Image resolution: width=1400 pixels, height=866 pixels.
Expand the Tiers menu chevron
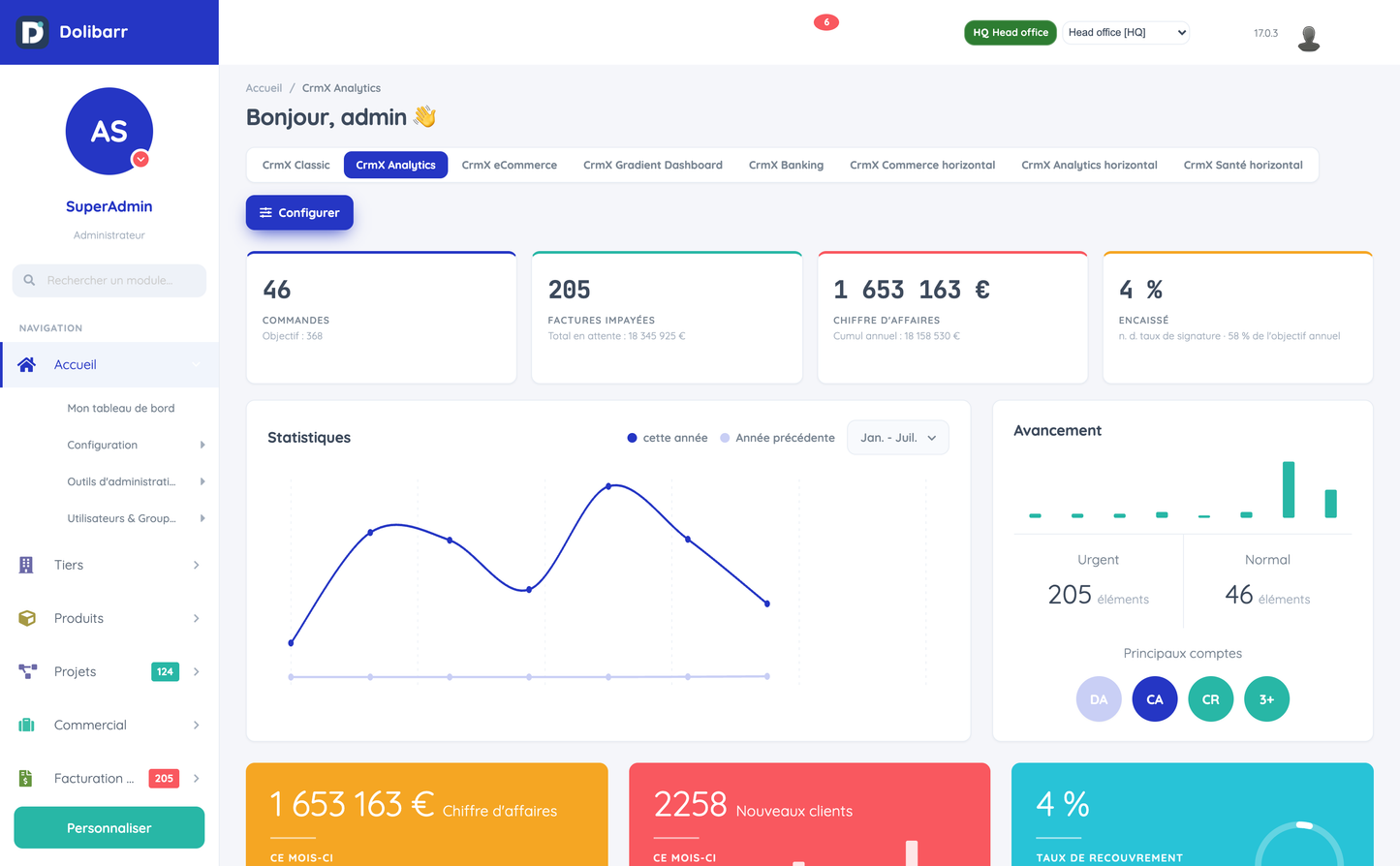tap(197, 565)
